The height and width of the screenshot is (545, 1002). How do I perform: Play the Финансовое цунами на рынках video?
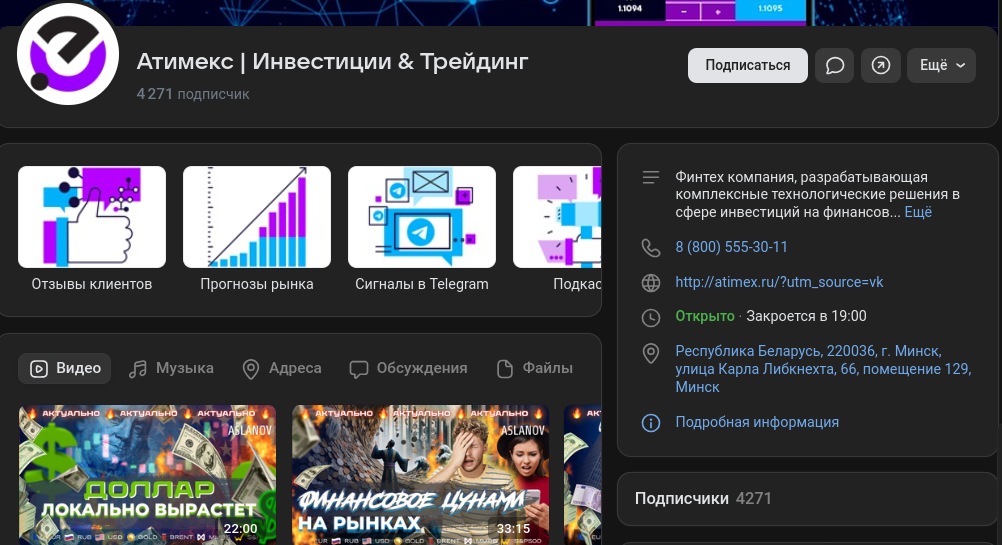(420, 475)
